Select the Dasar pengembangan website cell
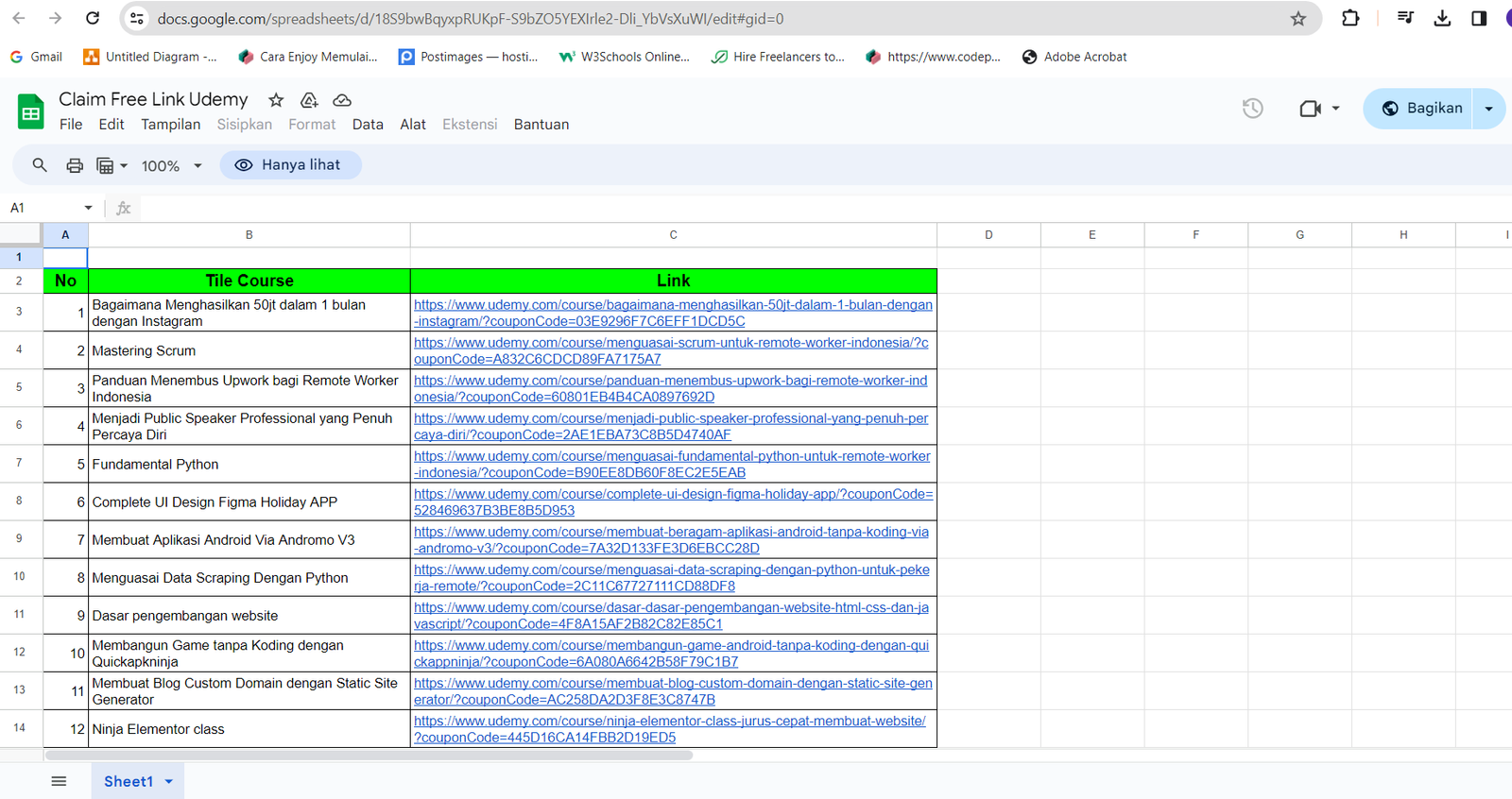1512x799 pixels. 249,615
